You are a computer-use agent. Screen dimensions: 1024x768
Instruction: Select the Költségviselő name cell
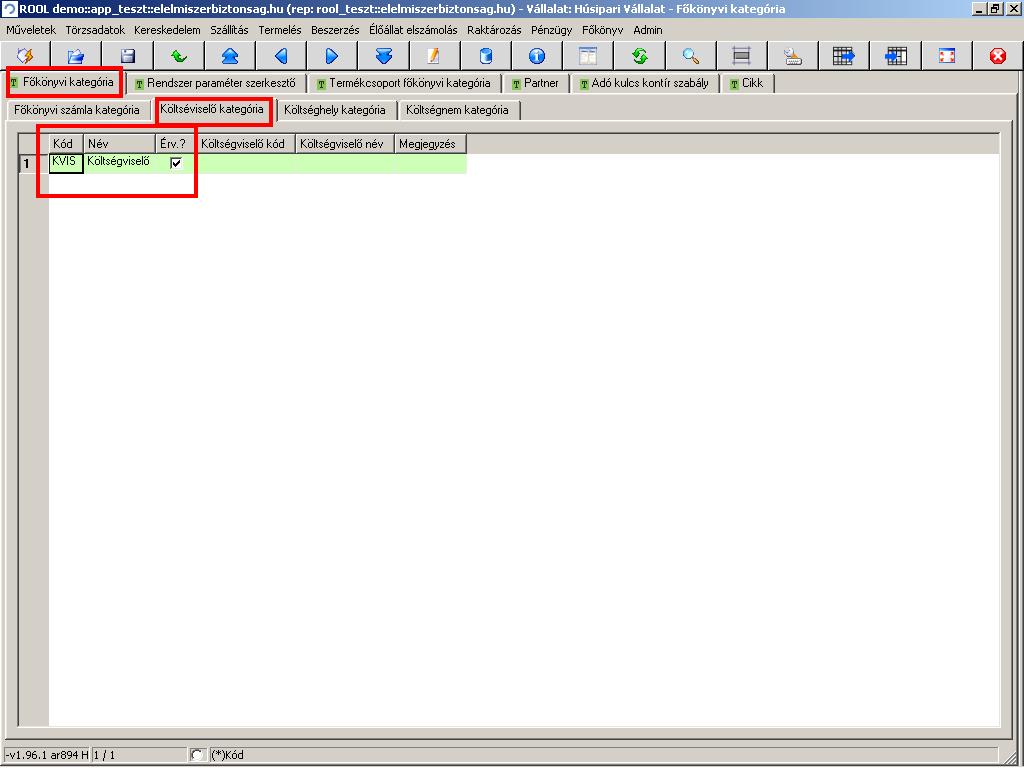coord(119,163)
